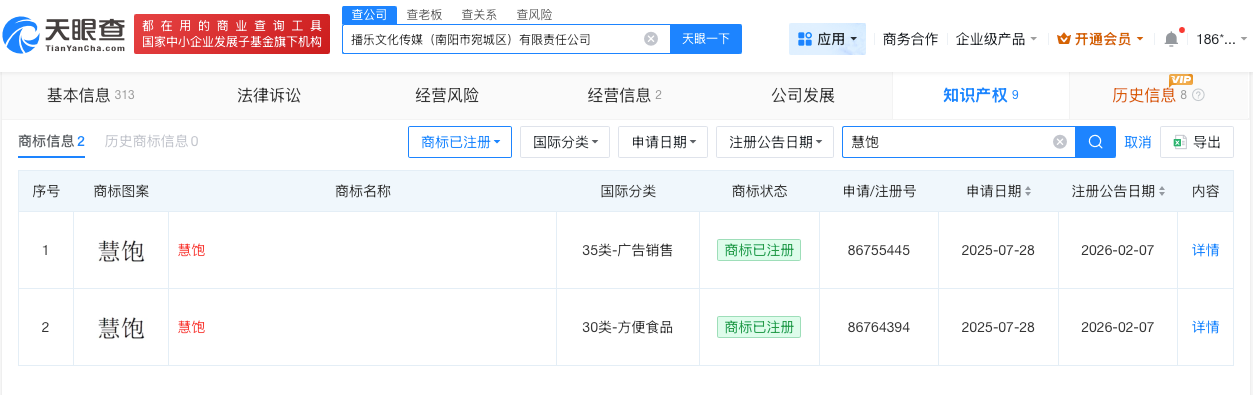This screenshot has width=1253, height=395.
Task: Click the help icon beside 历史信息
Action: (1199, 95)
